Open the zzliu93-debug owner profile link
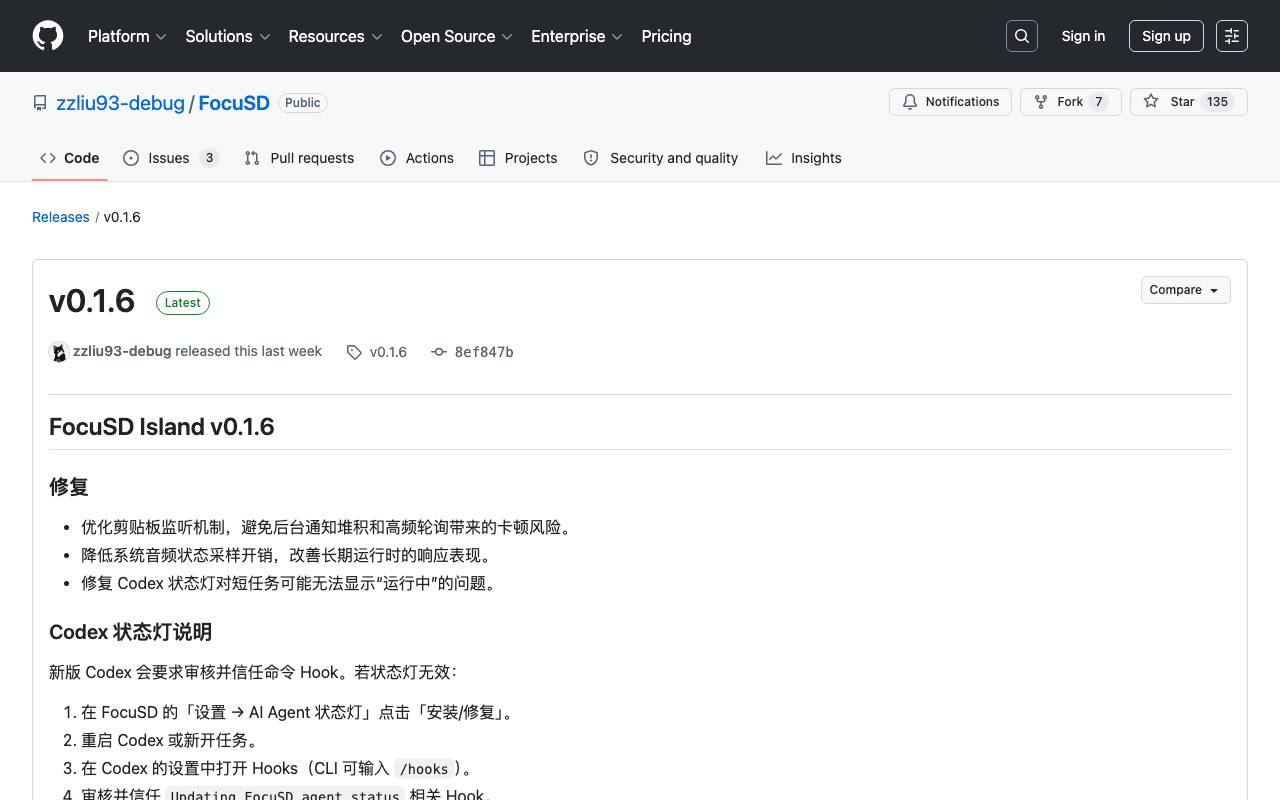The image size is (1280, 800). click(x=120, y=103)
